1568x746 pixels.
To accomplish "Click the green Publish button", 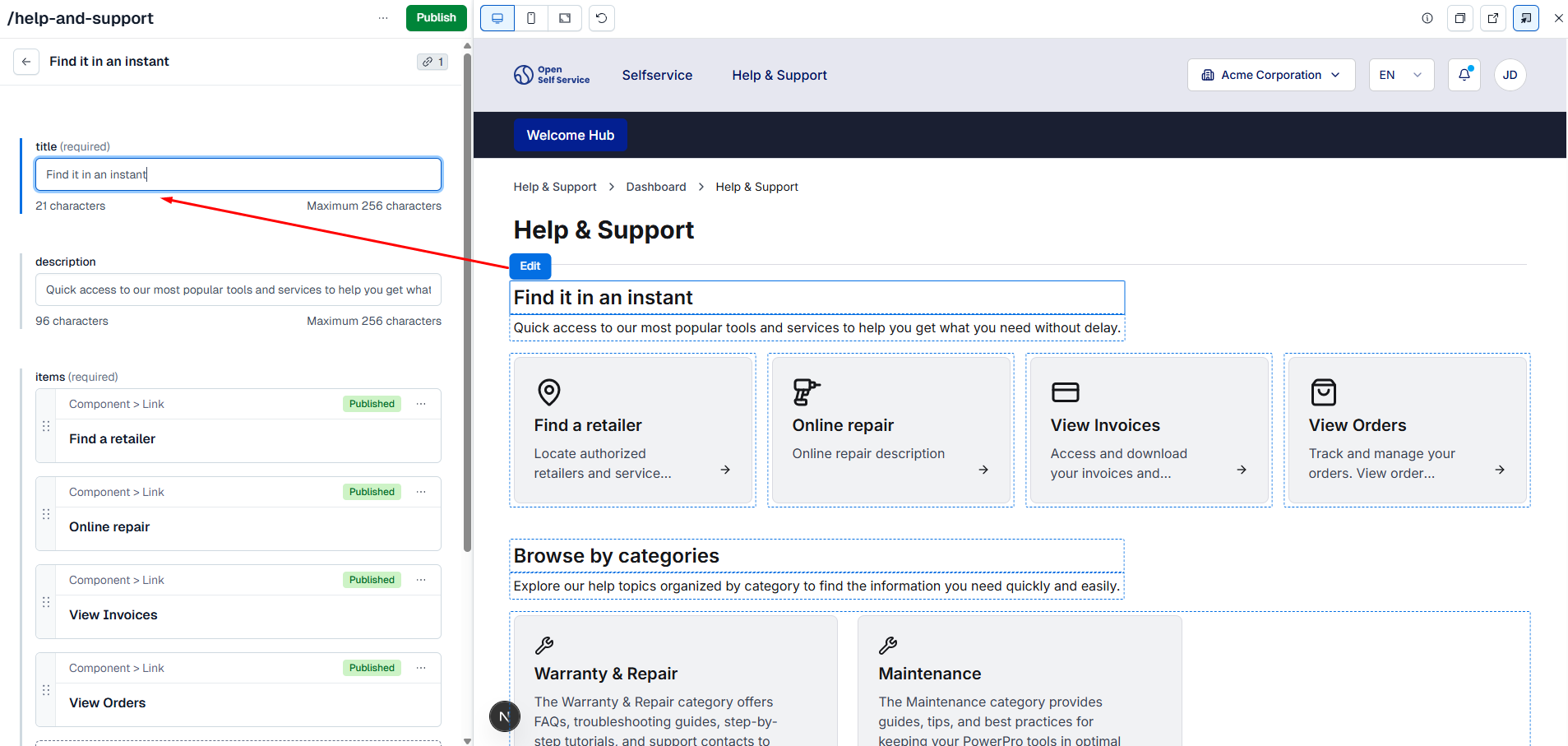I will [x=436, y=18].
